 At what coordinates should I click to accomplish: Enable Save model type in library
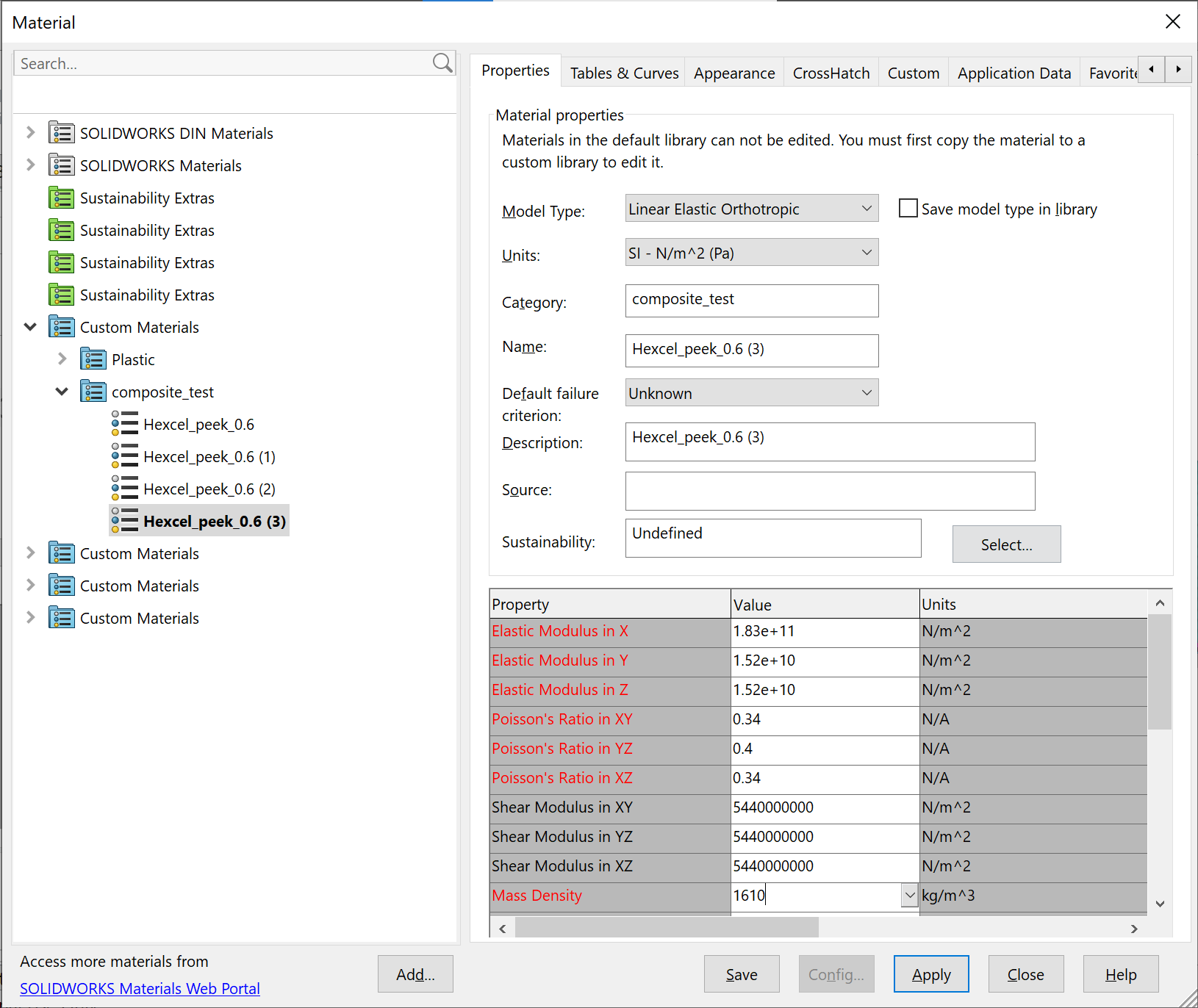(x=908, y=209)
